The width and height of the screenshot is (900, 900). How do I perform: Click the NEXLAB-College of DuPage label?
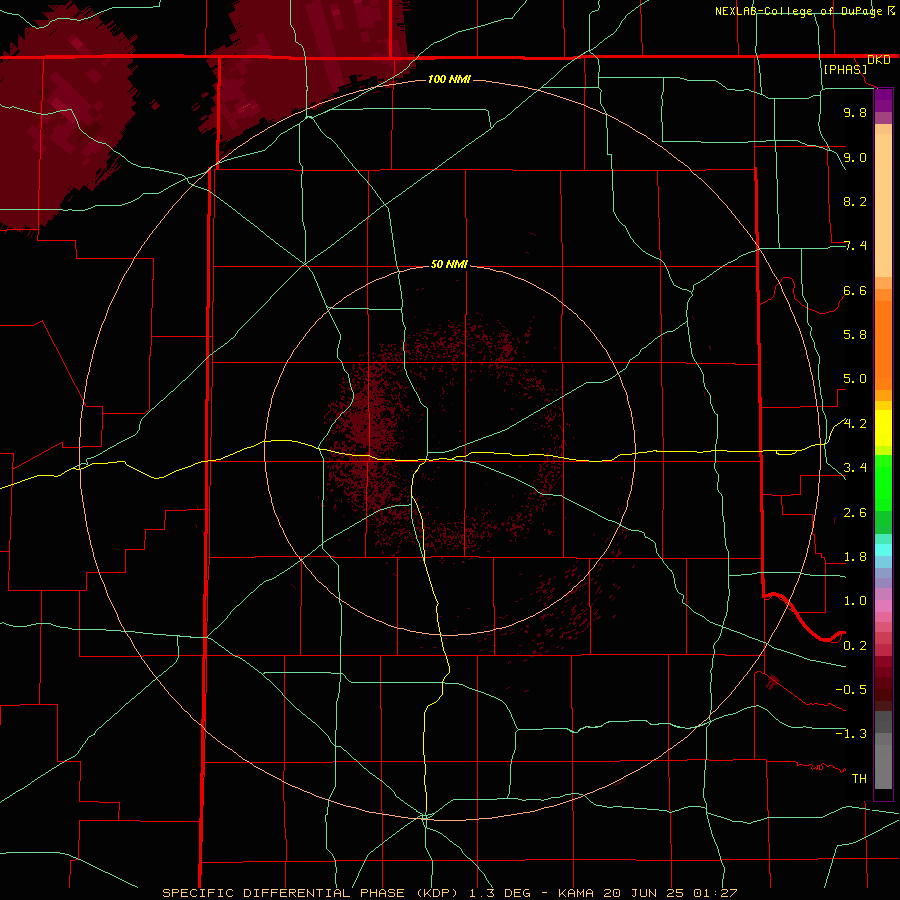tap(798, 11)
